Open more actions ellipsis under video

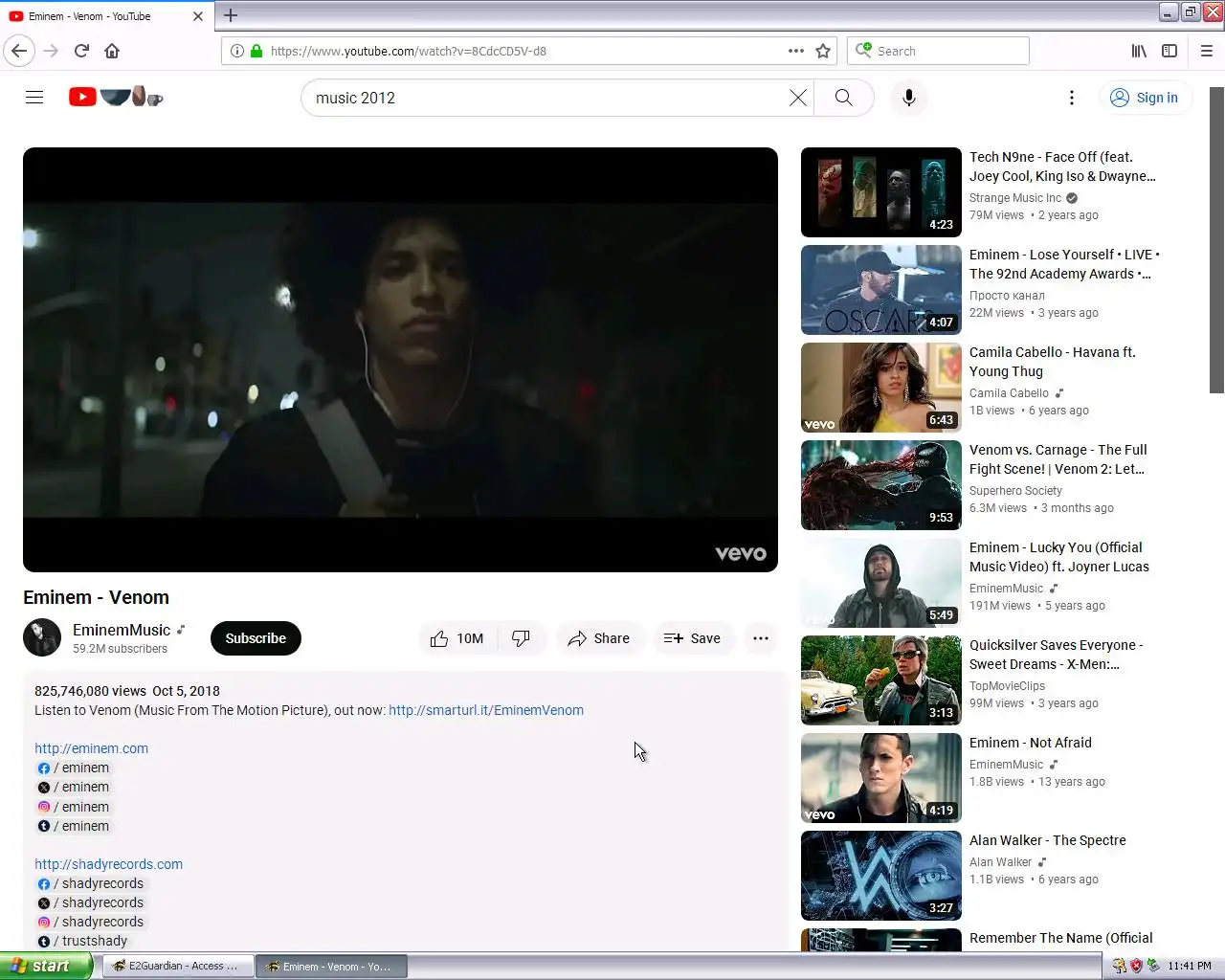click(761, 638)
